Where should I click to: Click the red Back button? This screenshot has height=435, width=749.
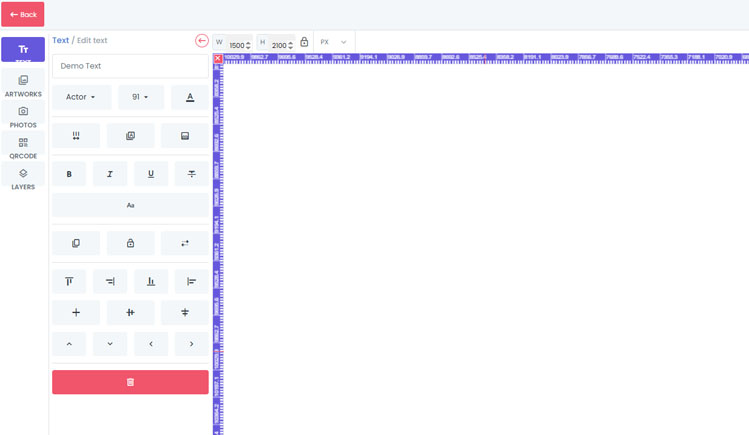(x=23, y=14)
